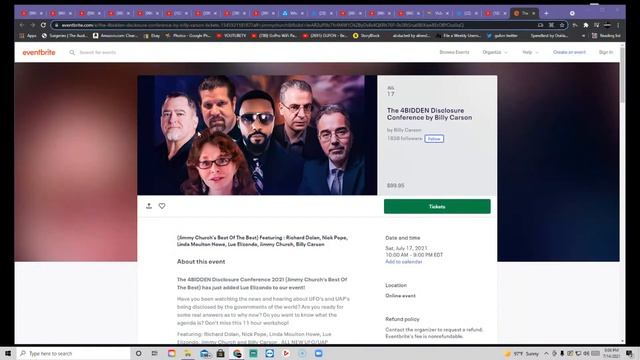The image size is (640, 360).
Task: Click Add to calendar link
Action: pos(404,262)
